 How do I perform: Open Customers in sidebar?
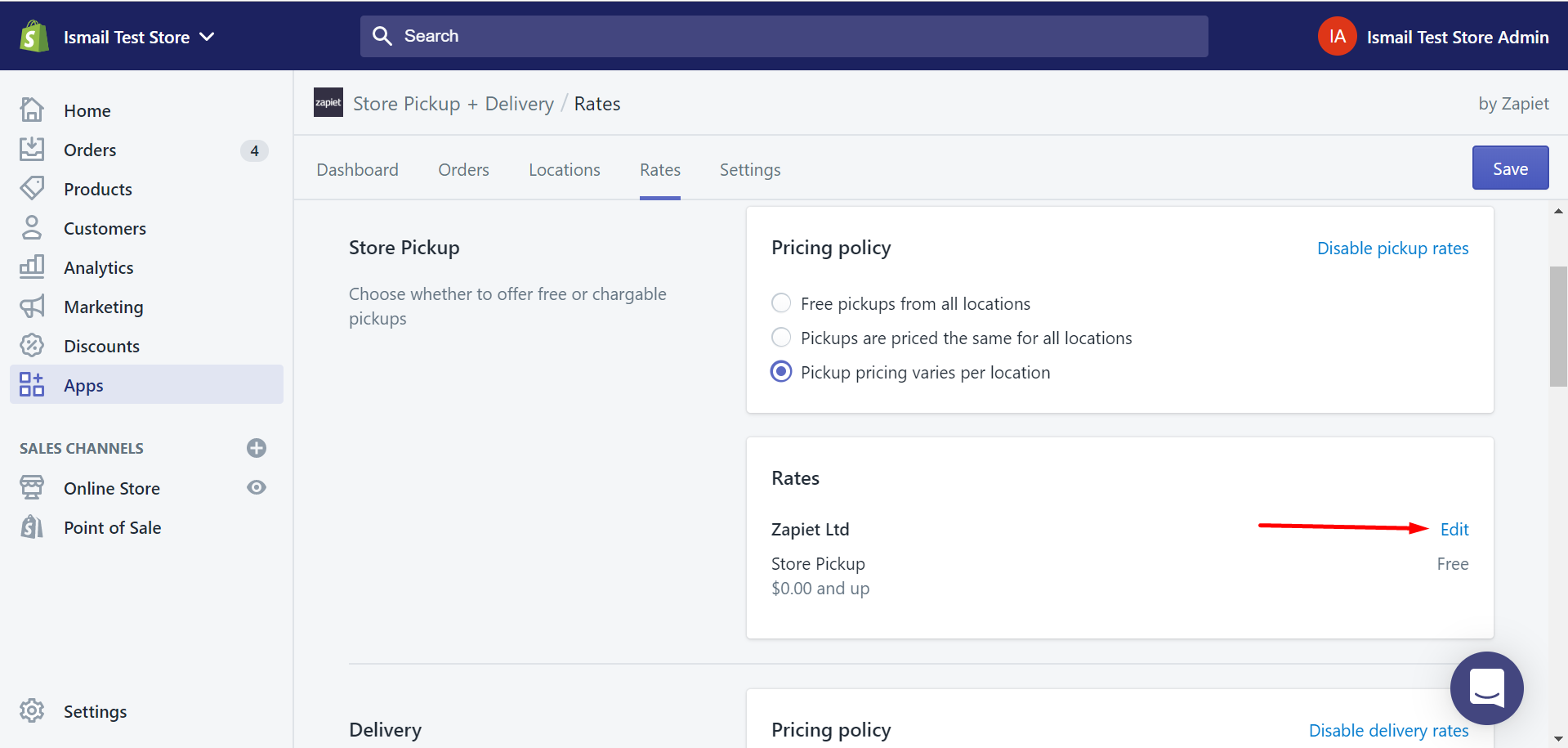pyautogui.click(x=105, y=228)
